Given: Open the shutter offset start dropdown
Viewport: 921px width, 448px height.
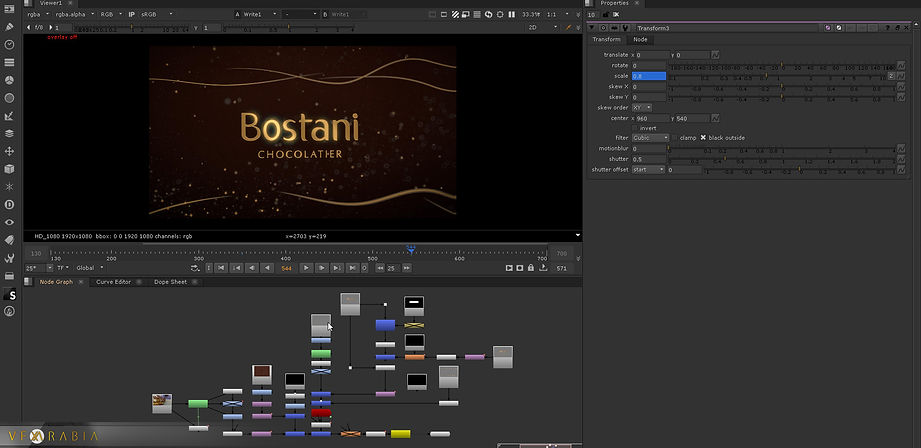Looking at the screenshot, I should [648, 170].
